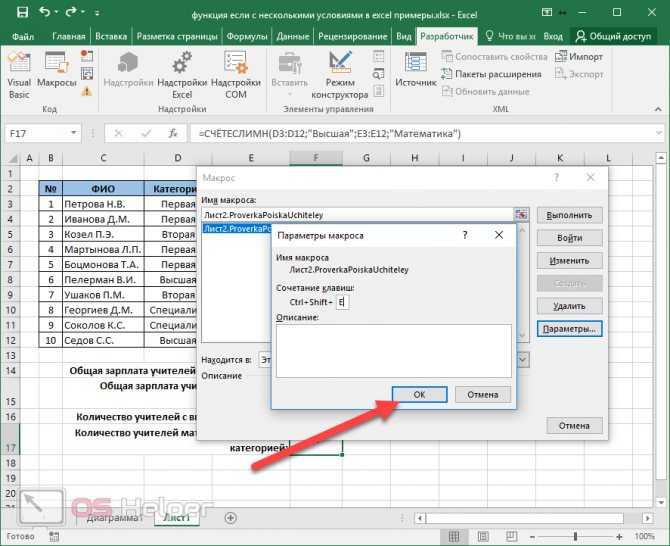This screenshot has height=546, width=670.
Task: Click the shortcut key field after Ctrl+Shift+
Action: [x=342, y=302]
